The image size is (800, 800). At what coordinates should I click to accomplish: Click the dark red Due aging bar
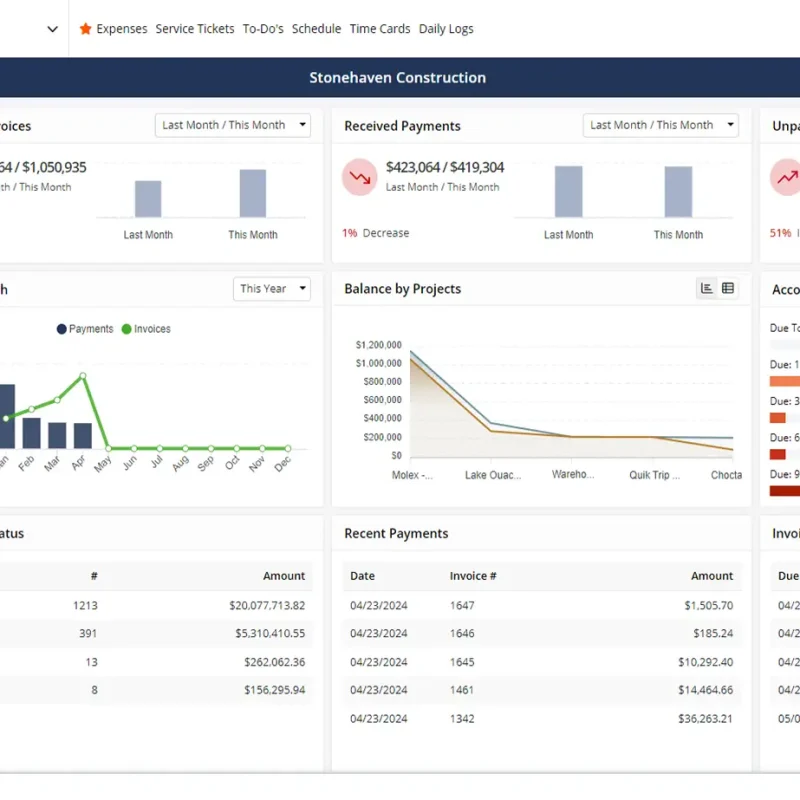tap(785, 491)
